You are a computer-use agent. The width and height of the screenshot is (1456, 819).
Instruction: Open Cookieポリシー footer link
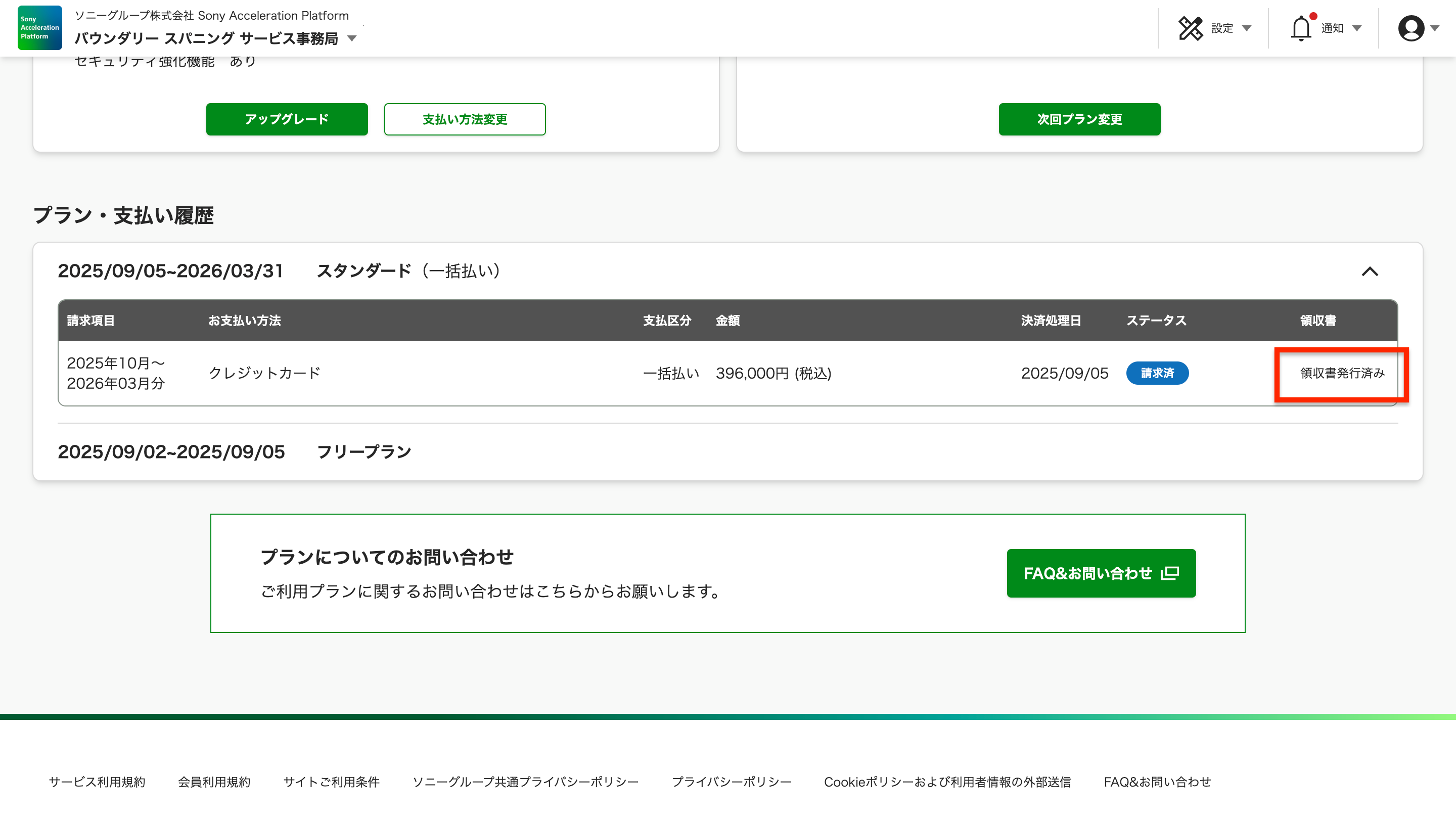click(x=947, y=782)
